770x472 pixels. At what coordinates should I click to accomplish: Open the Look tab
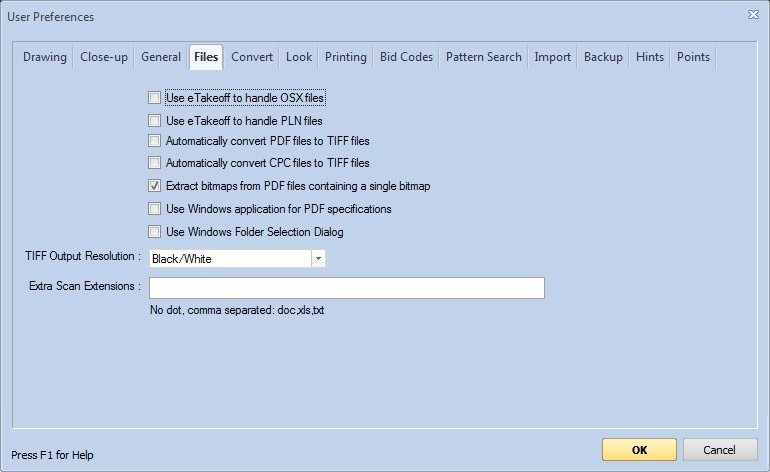[299, 57]
